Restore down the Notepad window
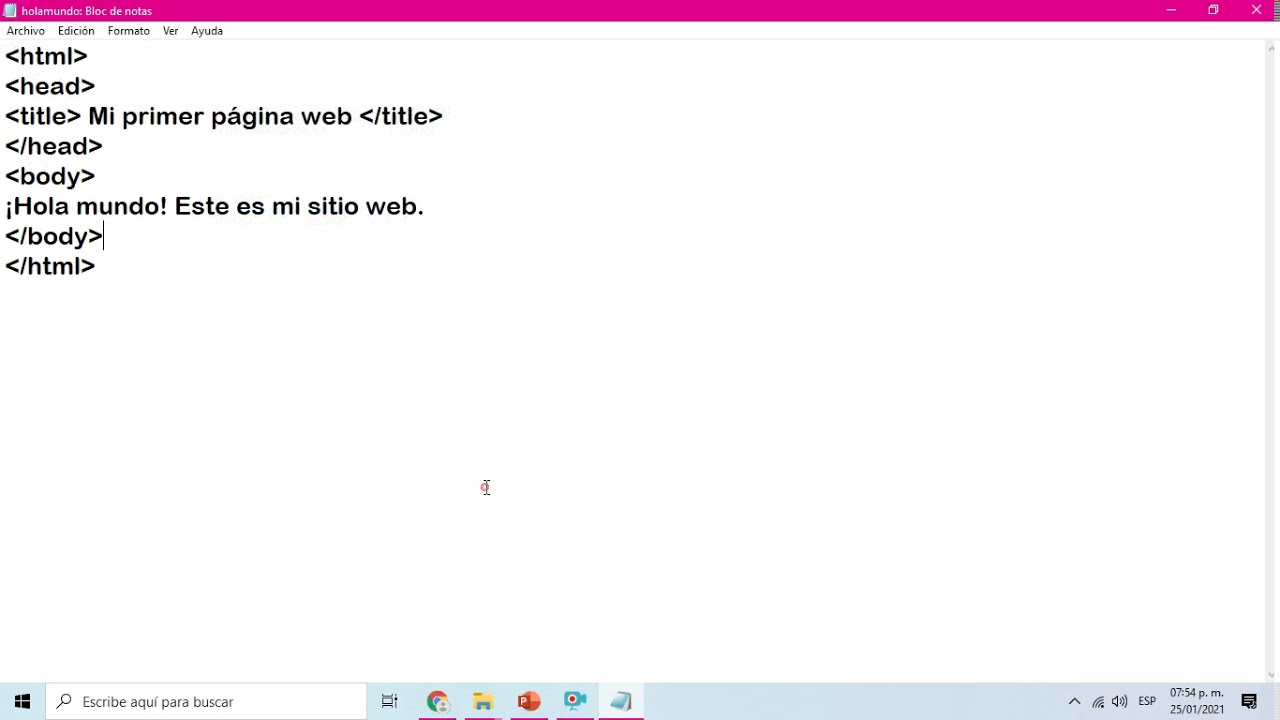 click(x=1213, y=10)
